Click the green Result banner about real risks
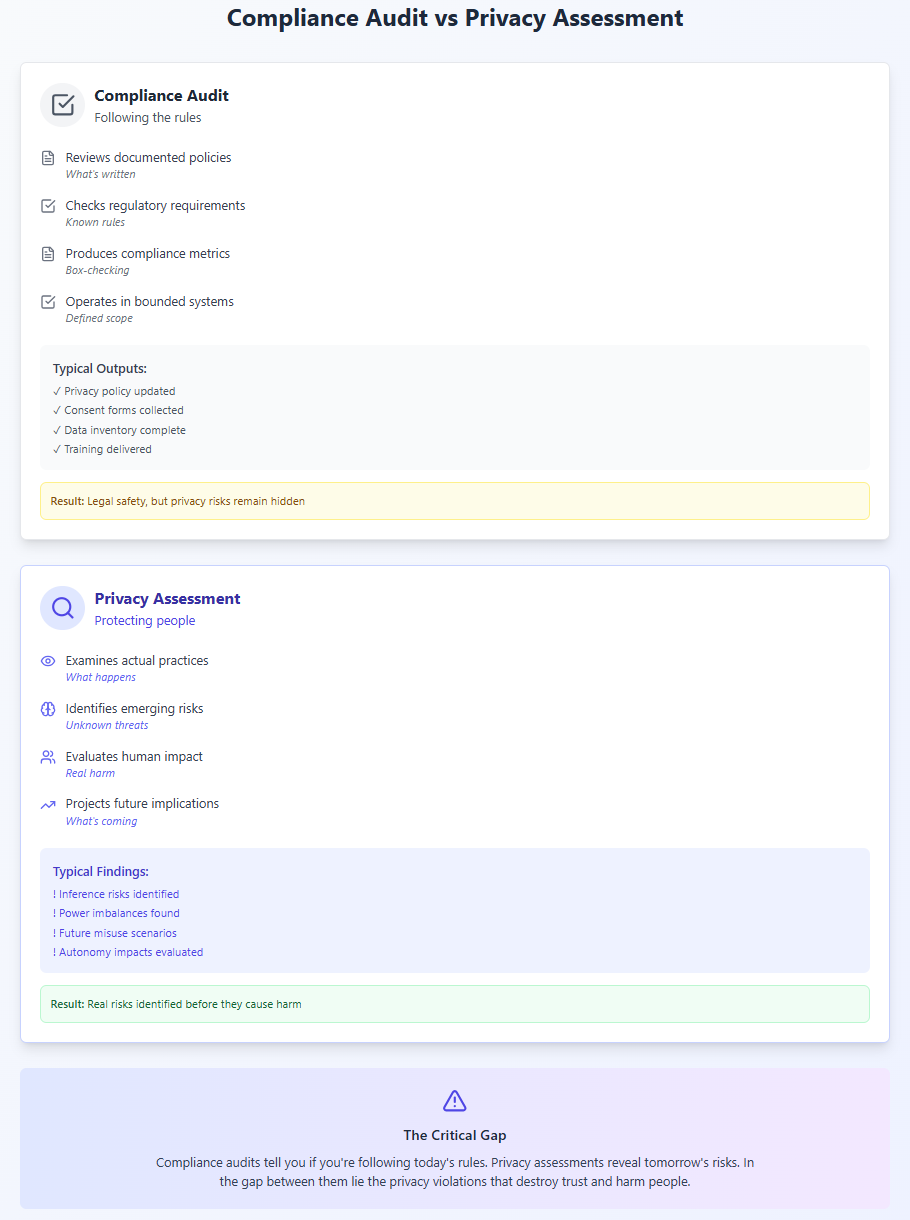Viewport: 910px width, 1220px height. (455, 1004)
